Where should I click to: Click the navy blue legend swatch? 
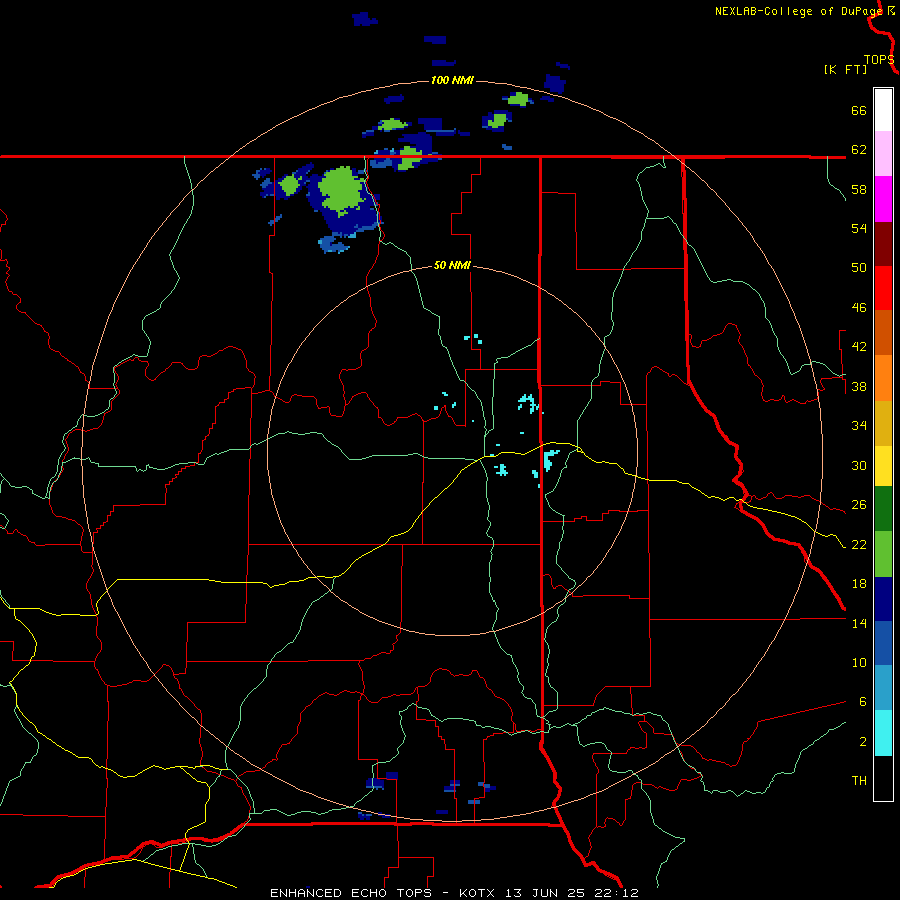point(883,599)
